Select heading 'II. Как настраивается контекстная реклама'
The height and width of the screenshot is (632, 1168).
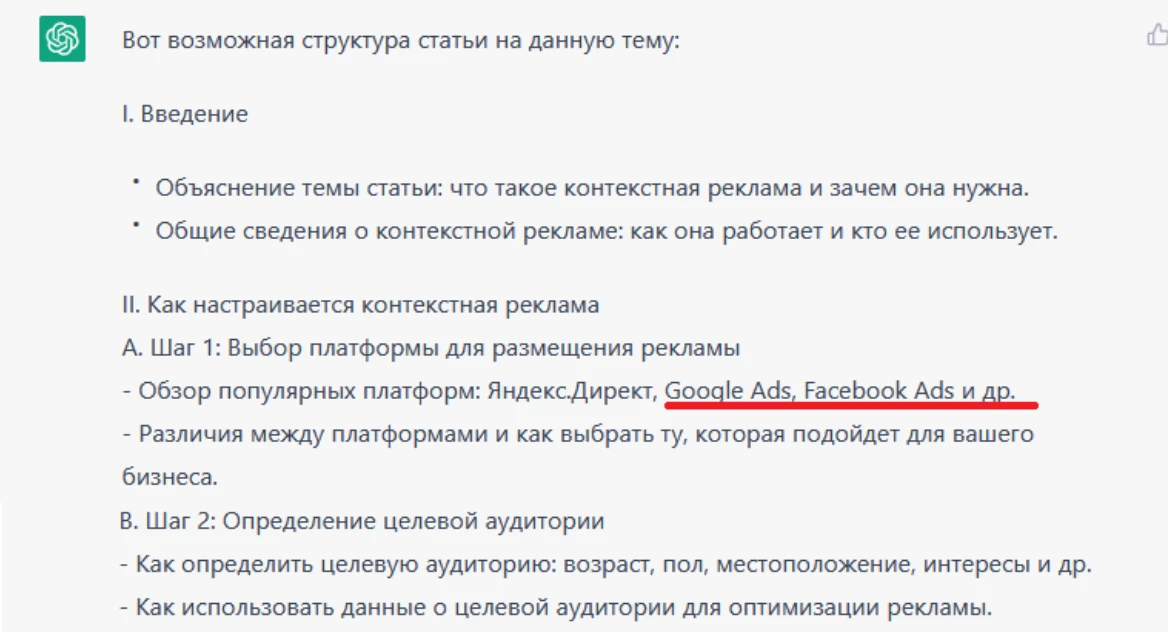point(361,304)
